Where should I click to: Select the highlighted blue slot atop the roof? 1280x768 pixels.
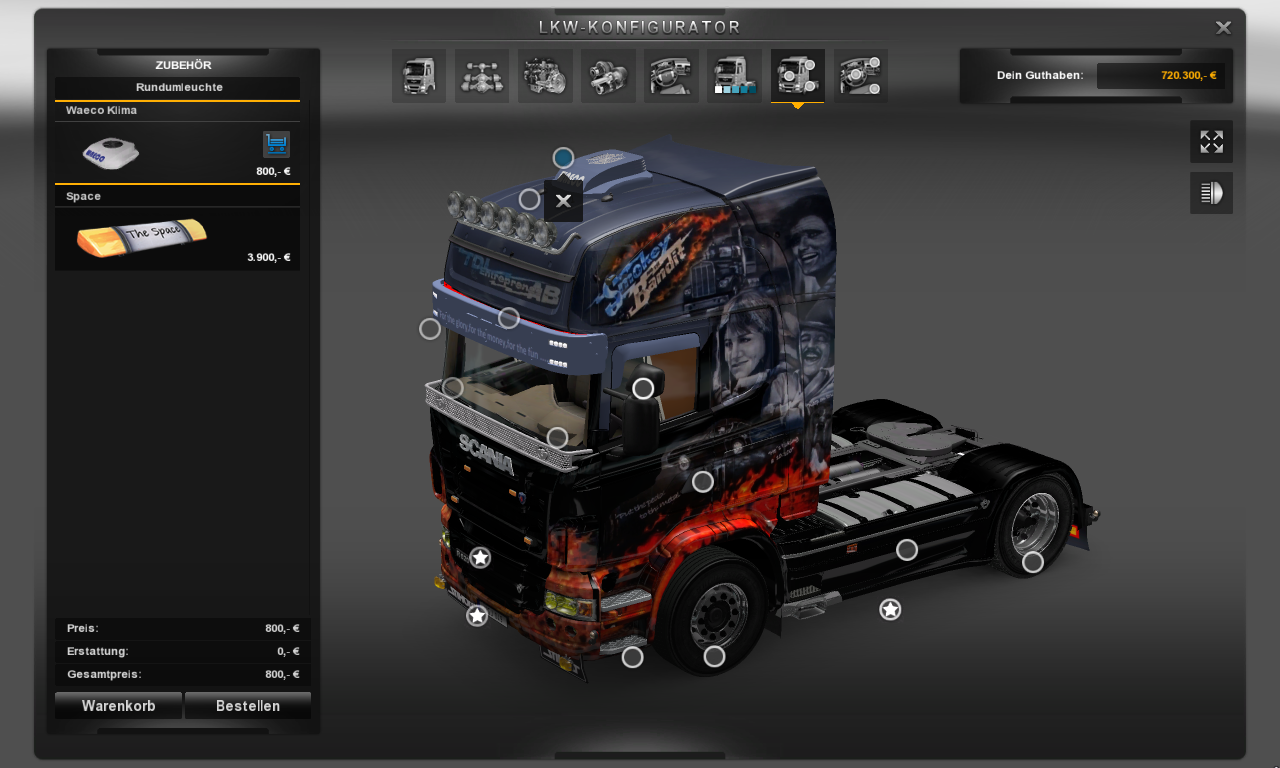(x=563, y=158)
